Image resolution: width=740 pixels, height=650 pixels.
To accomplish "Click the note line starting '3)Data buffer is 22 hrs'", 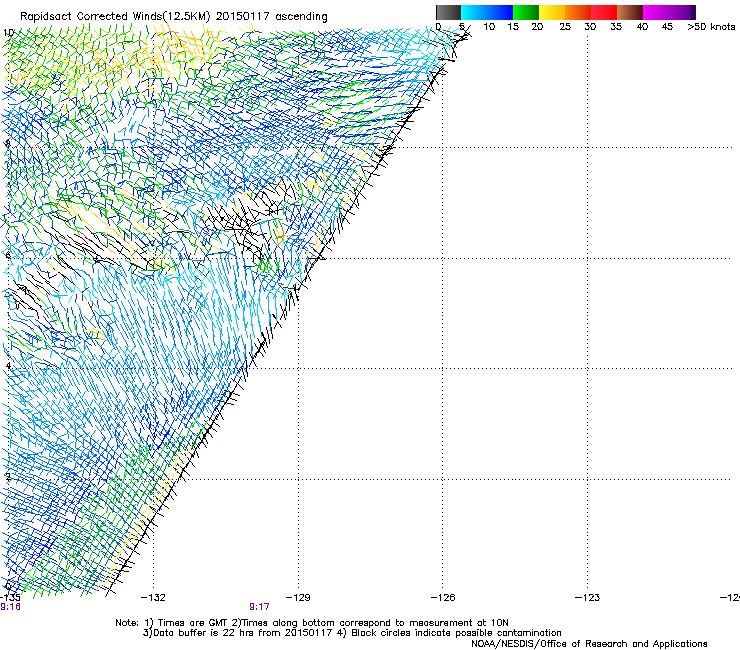I will pos(352,633).
